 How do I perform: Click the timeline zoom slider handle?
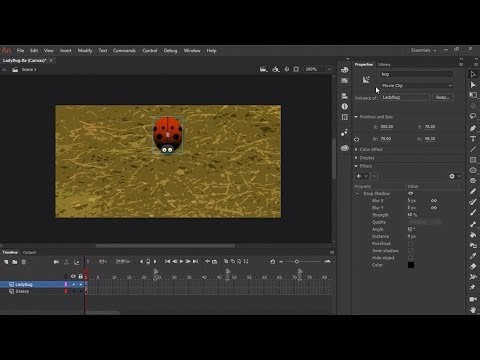coord(296,262)
